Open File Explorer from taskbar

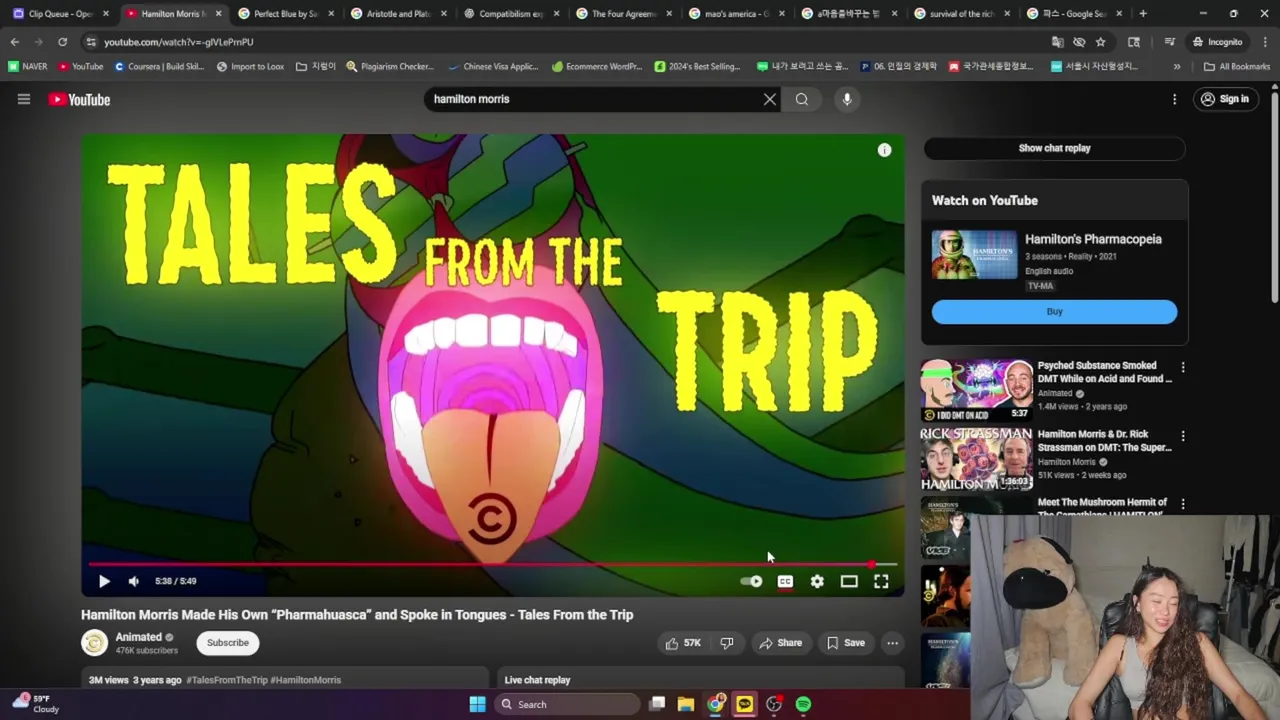tap(686, 704)
